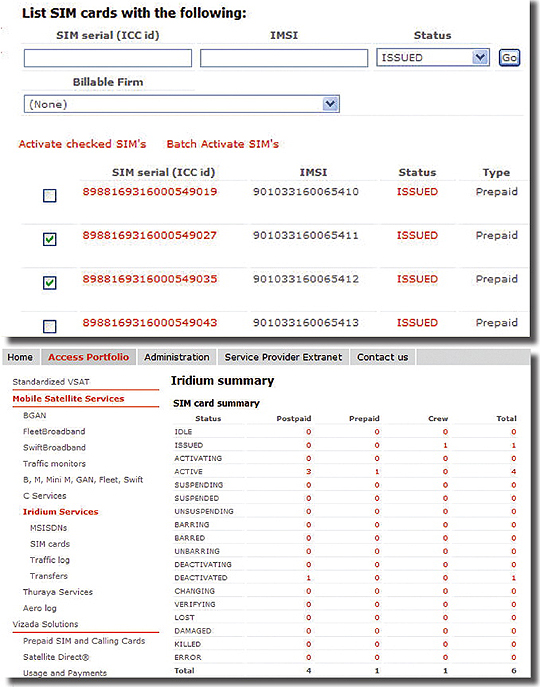Switch to the Access Portfolio tab
The image size is (540, 687).
89,357
